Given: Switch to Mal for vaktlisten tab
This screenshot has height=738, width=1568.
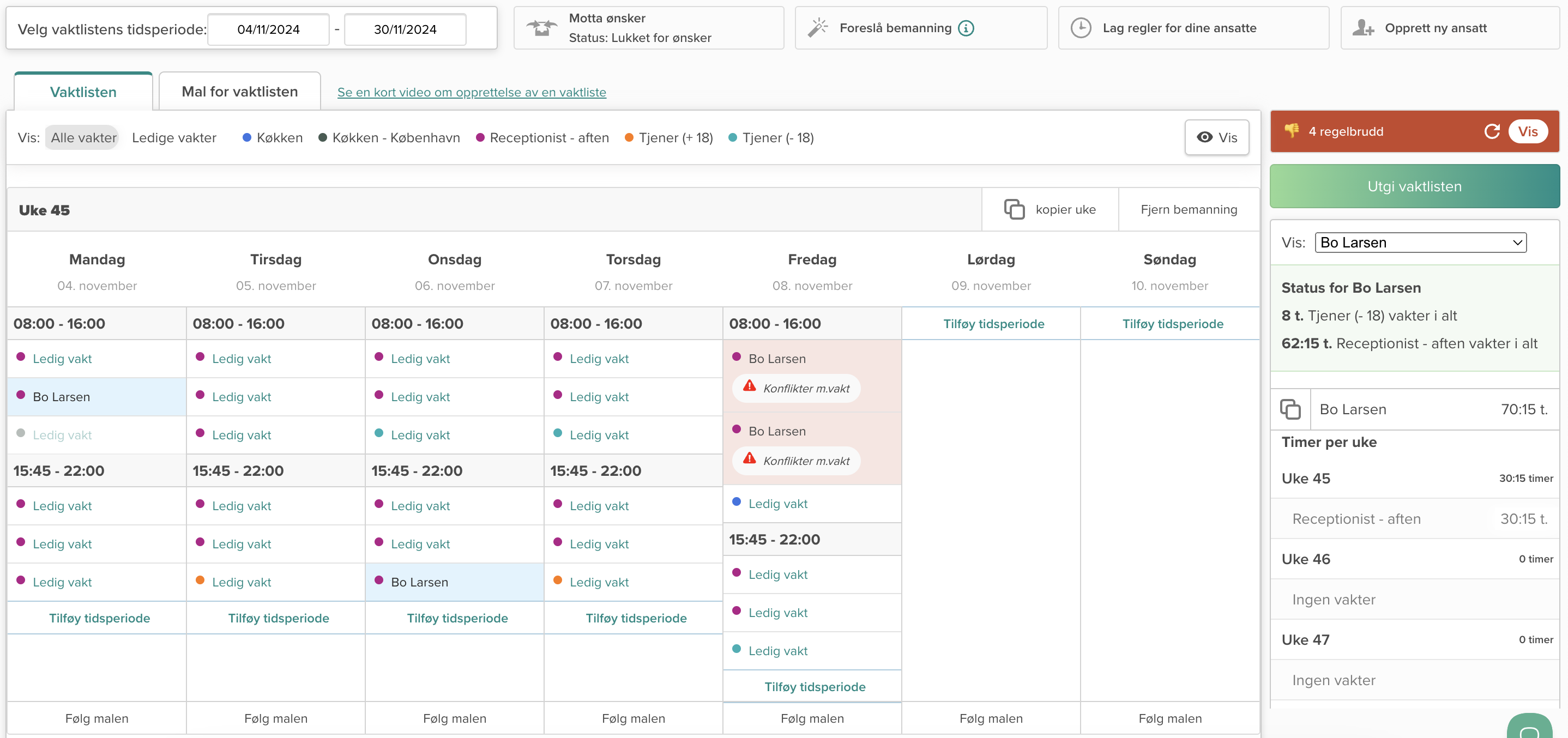Looking at the screenshot, I should 240,92.
